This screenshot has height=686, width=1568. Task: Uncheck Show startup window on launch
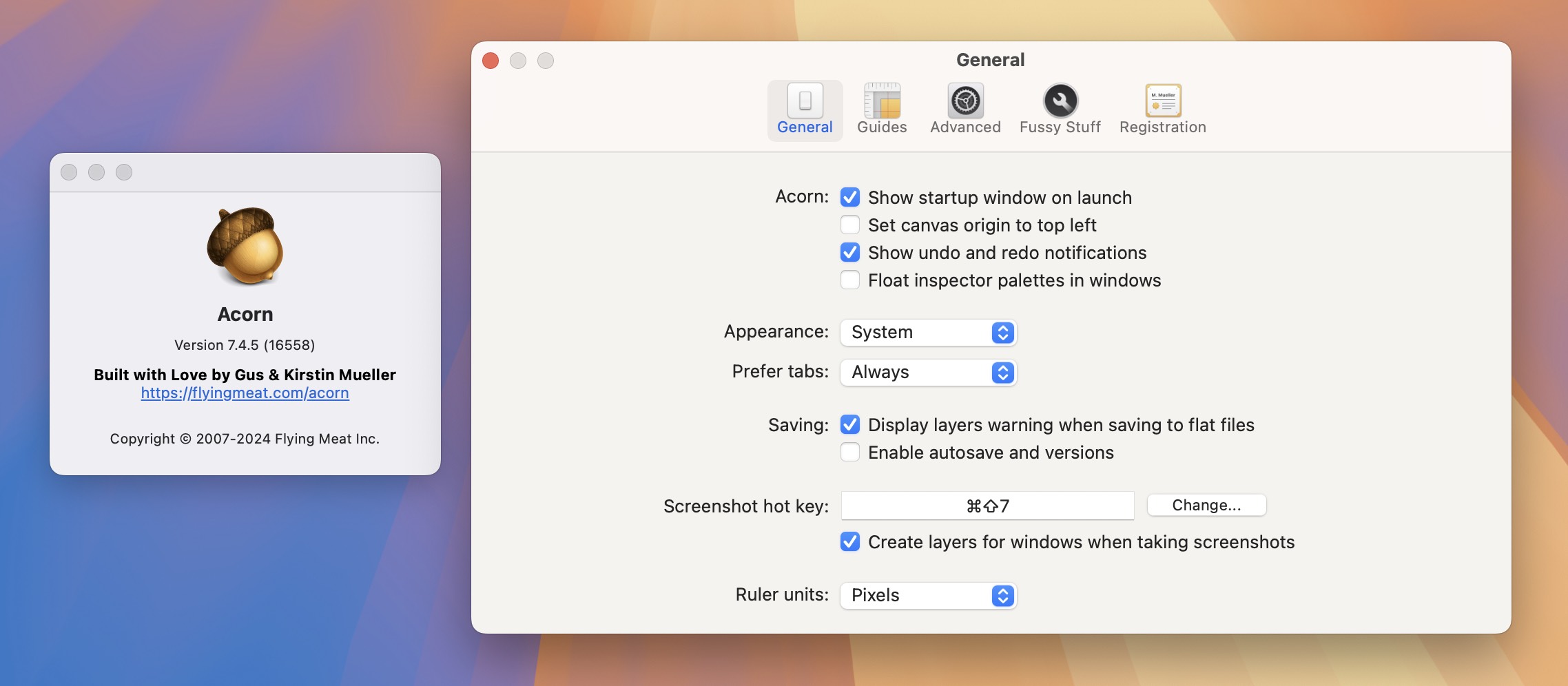click(850, 198)
